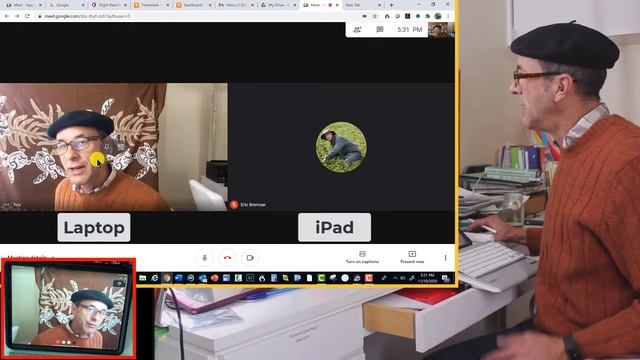Switch to the Google tab
Screen dimensions: 640x360
coord(65,5)
